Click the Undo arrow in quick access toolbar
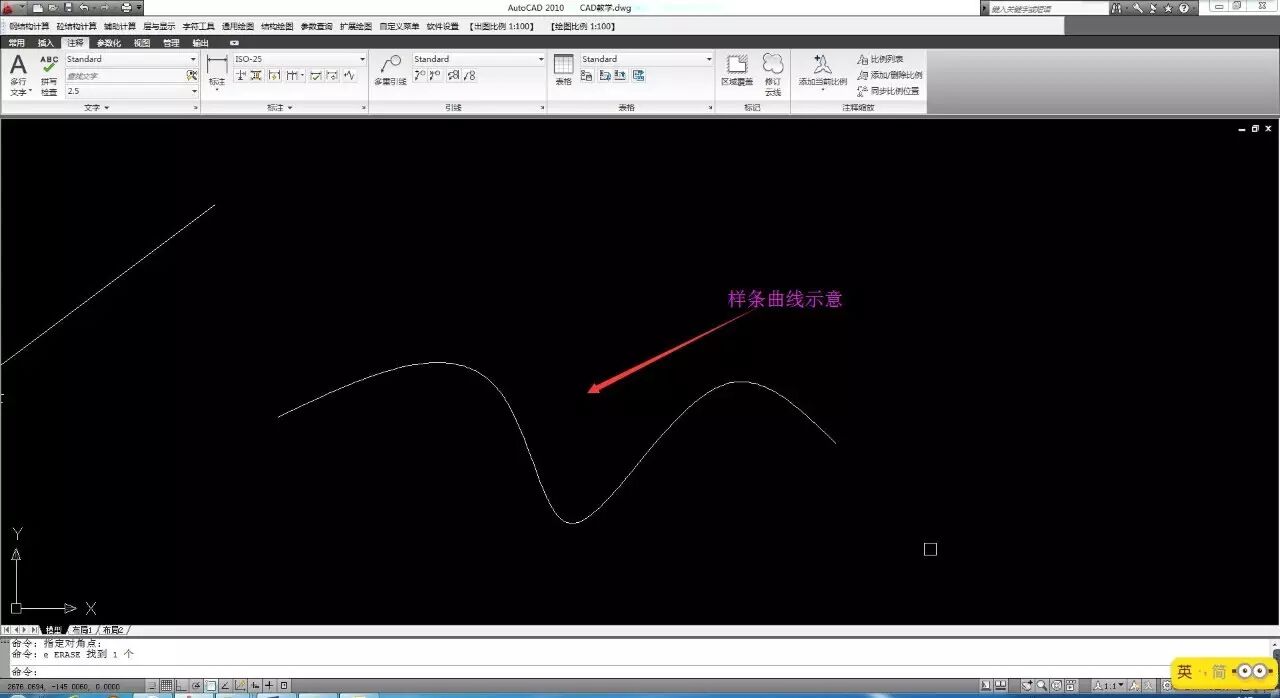Screen dimensions: 1280x698 tap(84, 8)
